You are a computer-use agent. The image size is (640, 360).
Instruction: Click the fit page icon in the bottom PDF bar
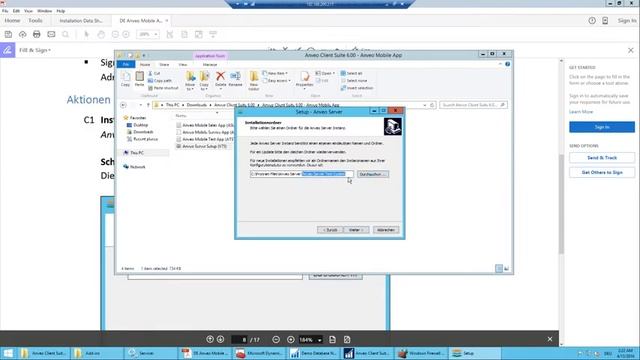coord(332,340)
